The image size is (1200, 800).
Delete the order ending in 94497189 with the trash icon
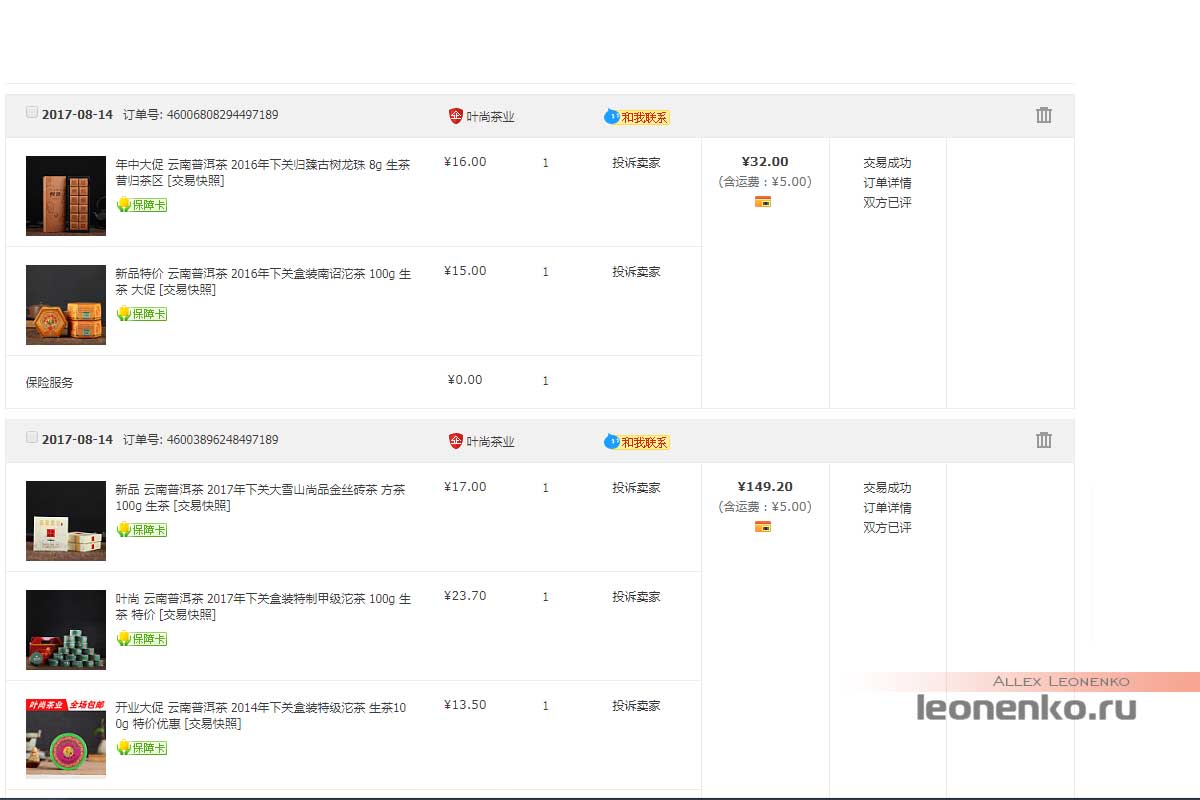1044,115
